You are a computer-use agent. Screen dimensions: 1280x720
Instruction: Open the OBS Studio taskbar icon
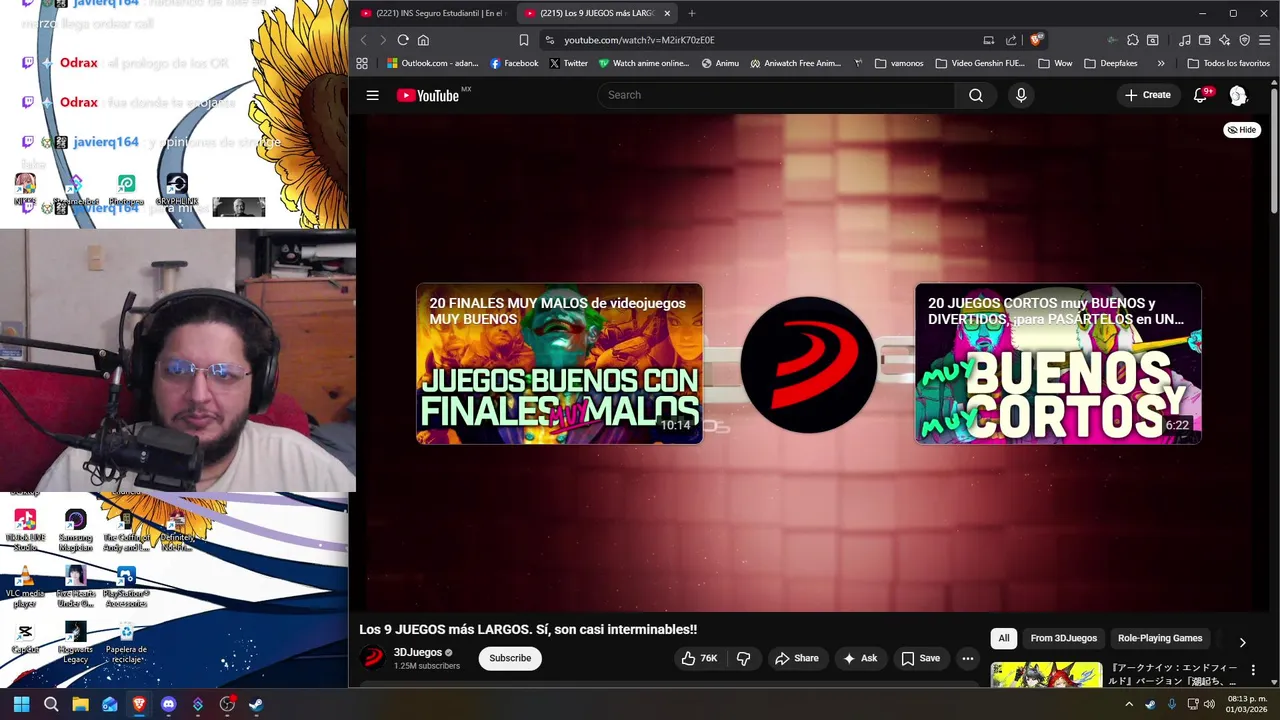[x=227, y=704]
